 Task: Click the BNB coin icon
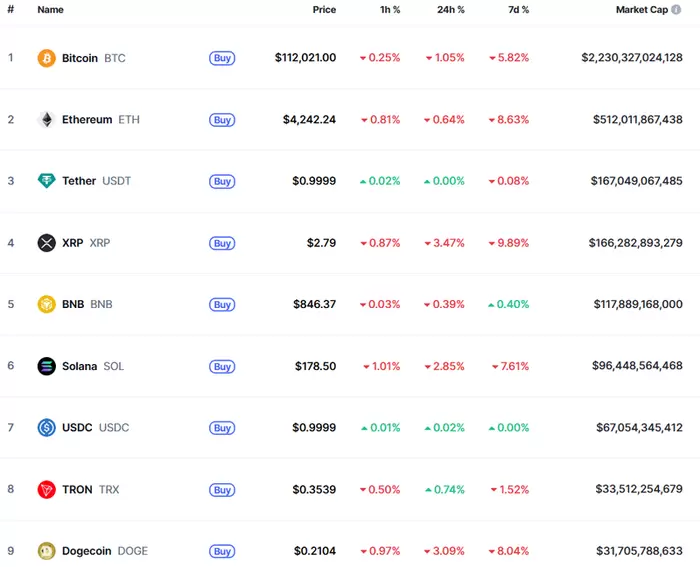[x=46, y=304]
